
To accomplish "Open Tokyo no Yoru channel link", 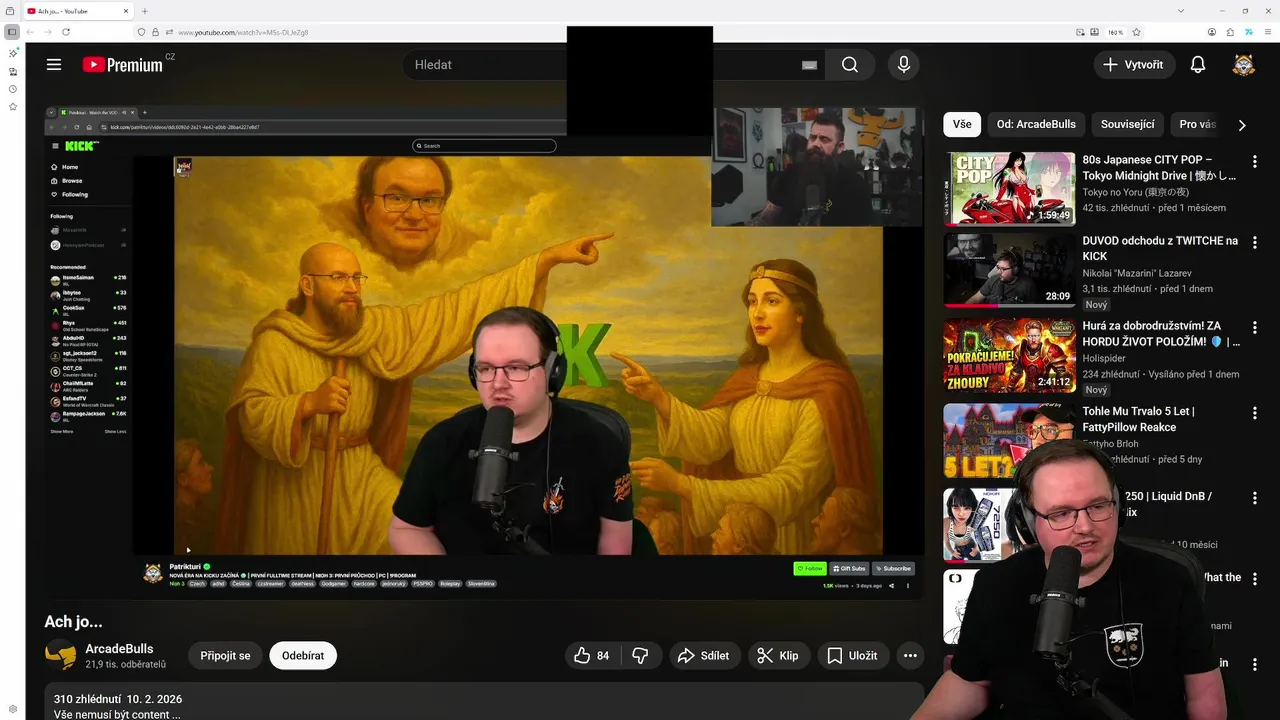I will coord(1132,191).
